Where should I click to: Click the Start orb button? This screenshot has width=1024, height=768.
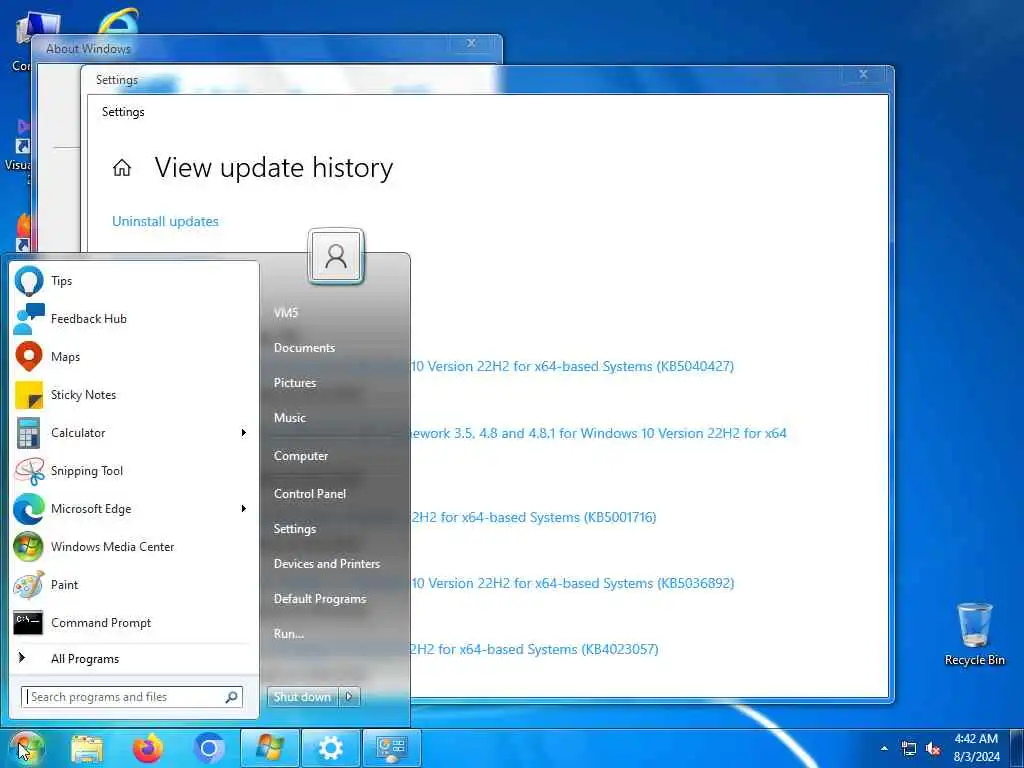26,748
